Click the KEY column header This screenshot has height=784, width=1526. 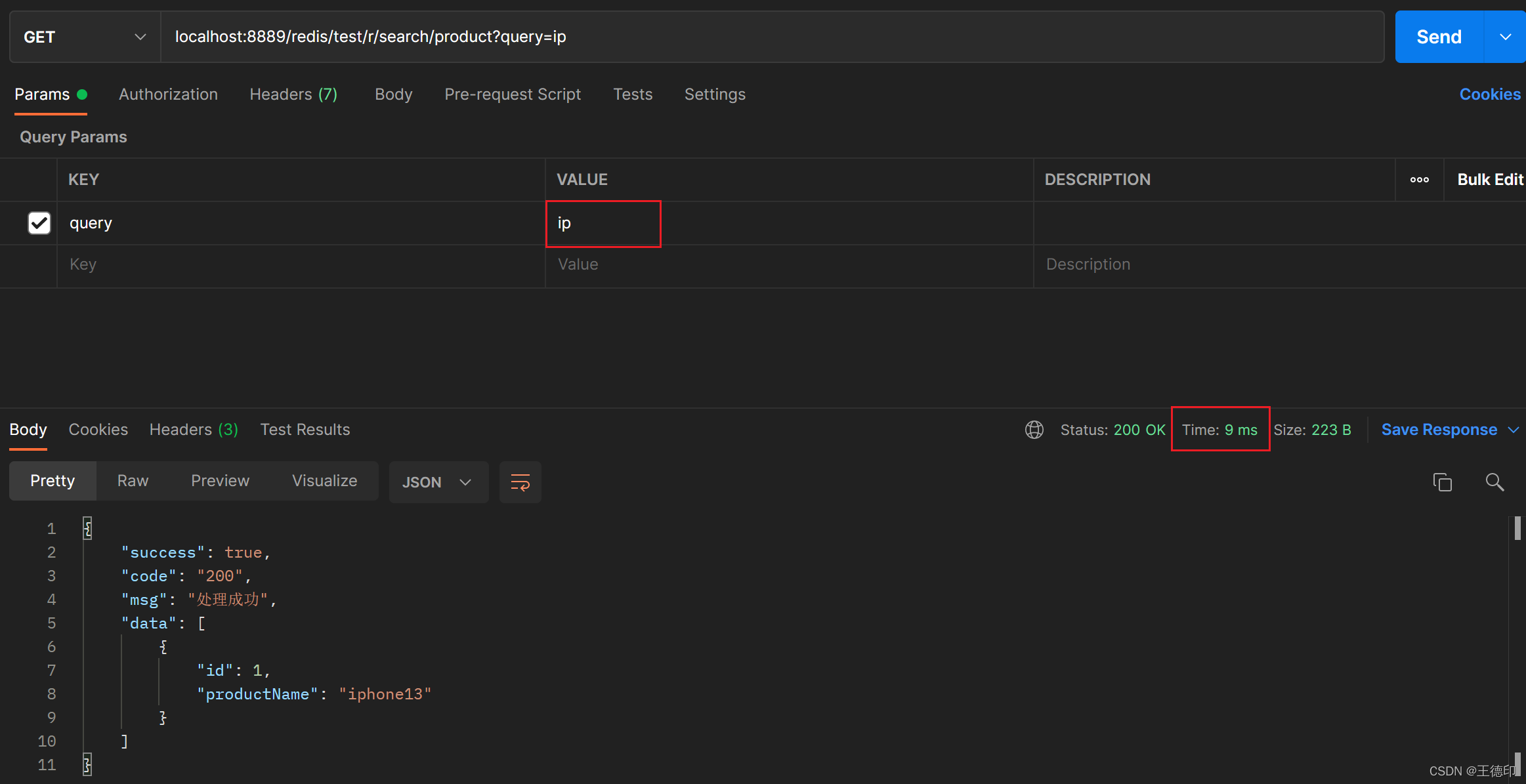(x=83, y=180)
